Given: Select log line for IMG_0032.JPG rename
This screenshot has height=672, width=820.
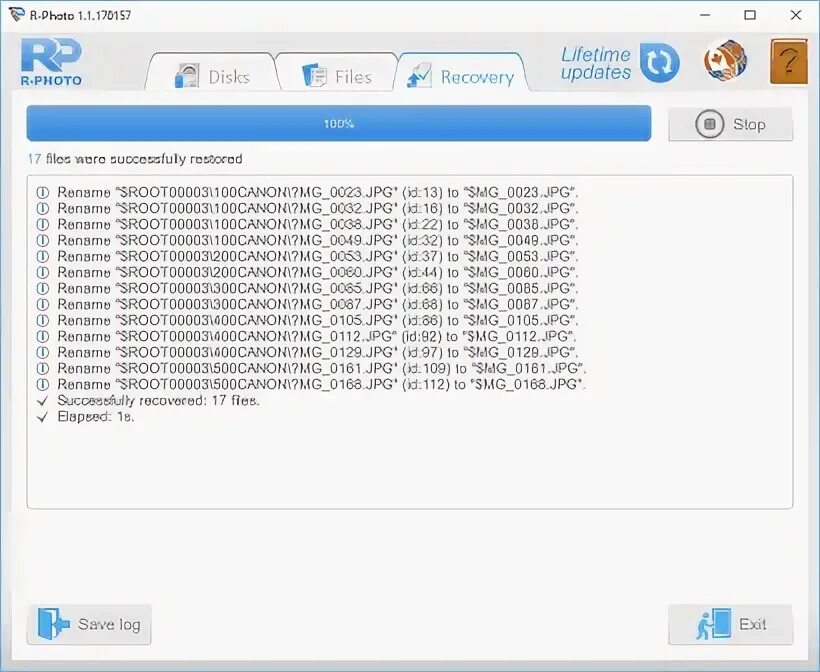Looking at the screenshot, I should (x=317, y=209).
